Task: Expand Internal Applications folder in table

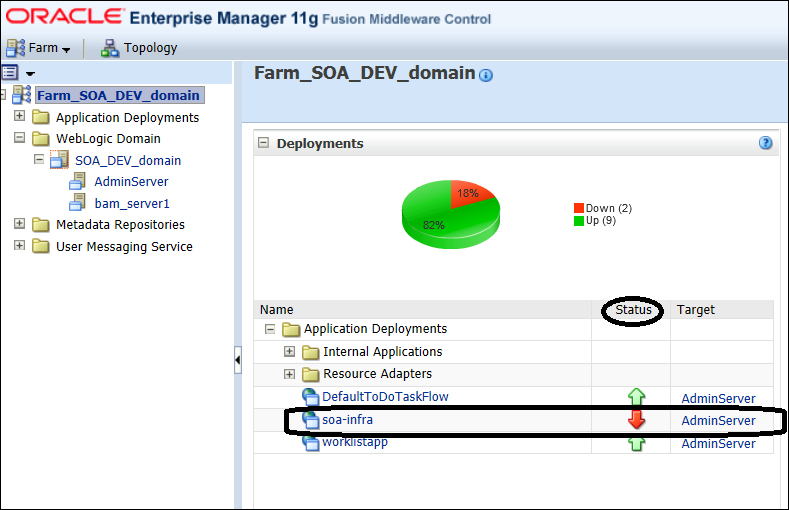Action: point(289,351)
